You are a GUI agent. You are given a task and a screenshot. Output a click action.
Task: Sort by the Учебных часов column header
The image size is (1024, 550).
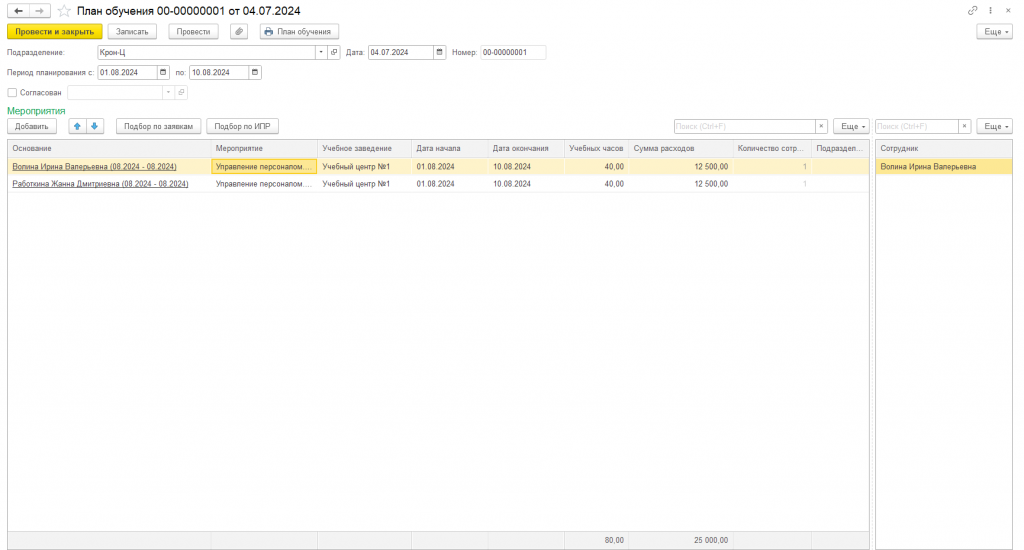coord(596,148)
